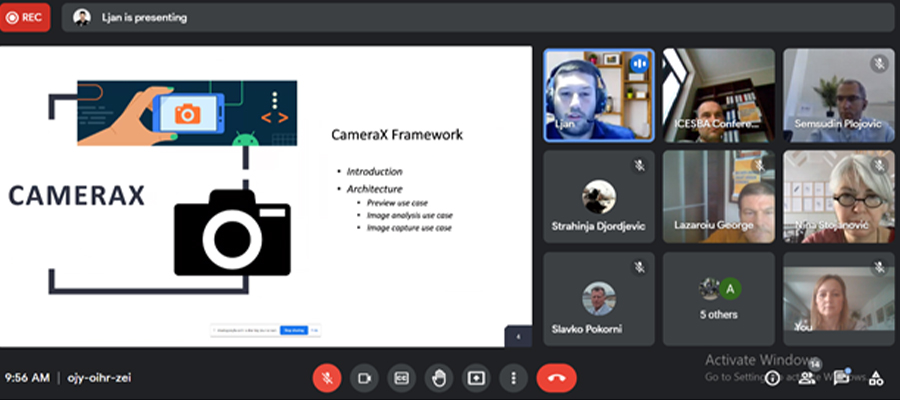Raise your hand in the meeting
Image resolution: width=900 pixels, height=400 pixels.
coord(438,378)
